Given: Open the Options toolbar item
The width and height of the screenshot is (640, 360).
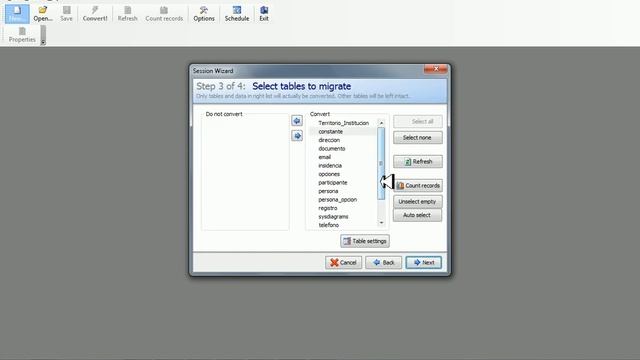Looking at the screenshot, I should 204,13.
